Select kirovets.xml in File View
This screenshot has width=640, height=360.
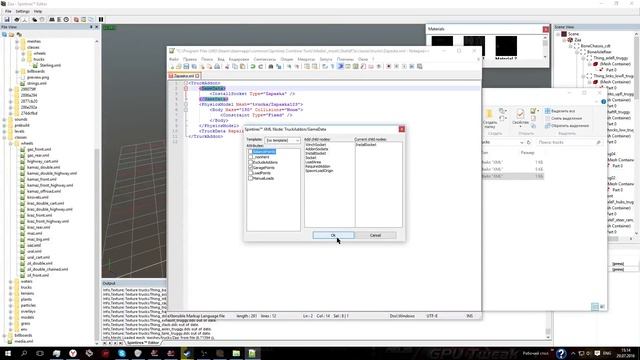(38, 197)
